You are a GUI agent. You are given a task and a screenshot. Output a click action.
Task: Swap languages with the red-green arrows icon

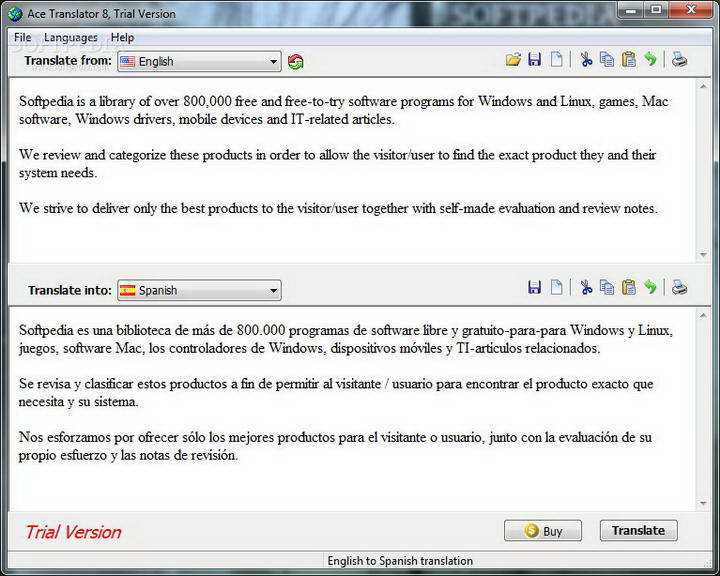[296, 62]
